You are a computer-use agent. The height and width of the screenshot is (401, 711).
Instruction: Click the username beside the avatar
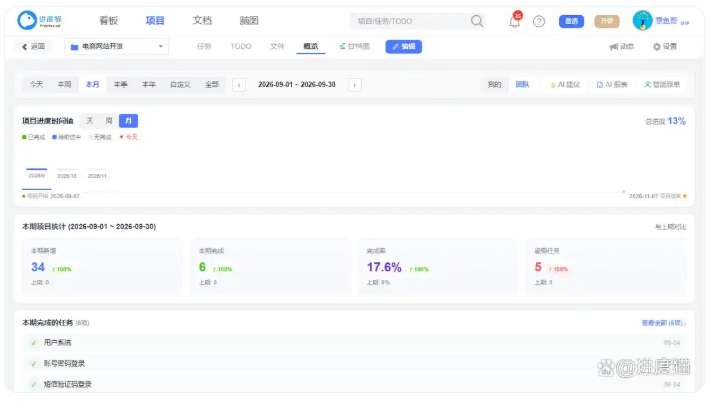pyautogui.click(x=666, y=21)
